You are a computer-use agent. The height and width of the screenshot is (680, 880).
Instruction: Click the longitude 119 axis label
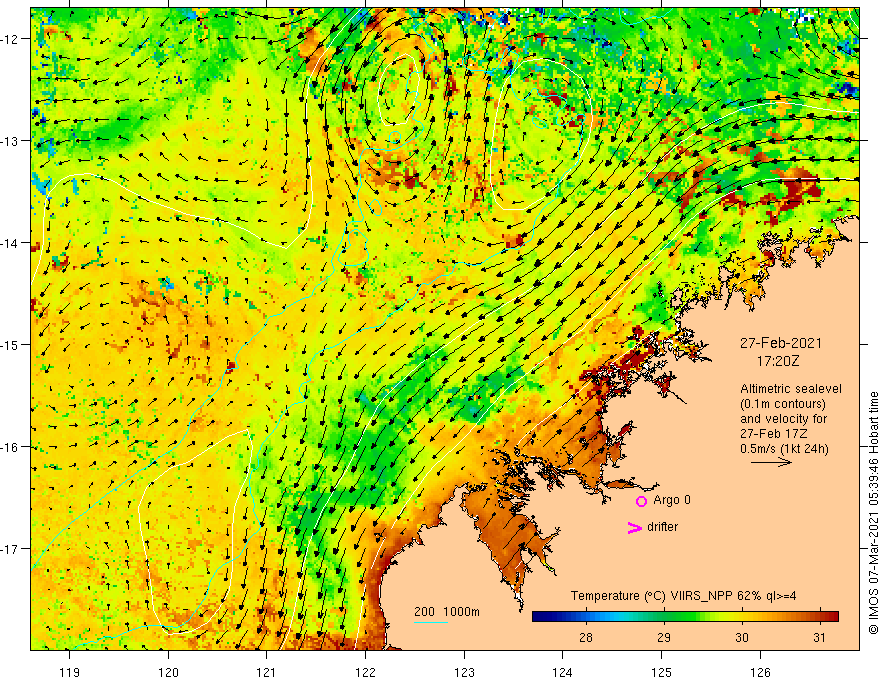pos(70,672)
